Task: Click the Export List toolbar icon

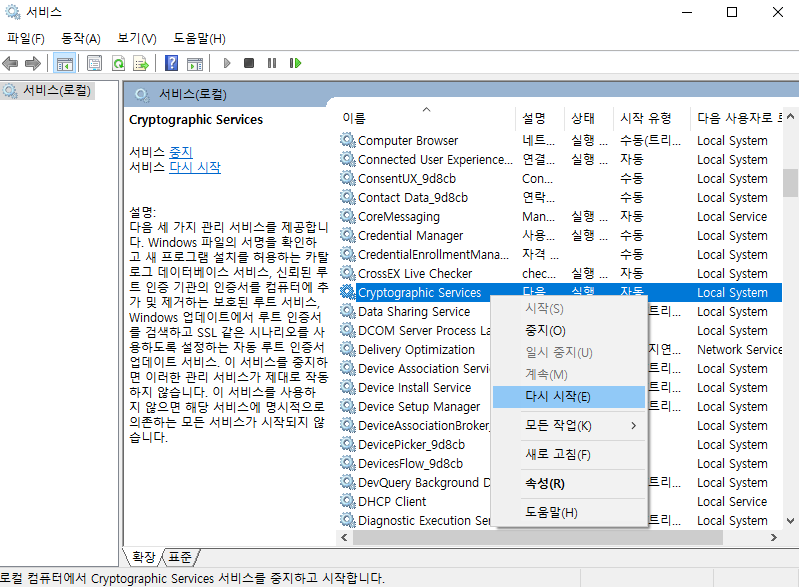Action: 141,63
